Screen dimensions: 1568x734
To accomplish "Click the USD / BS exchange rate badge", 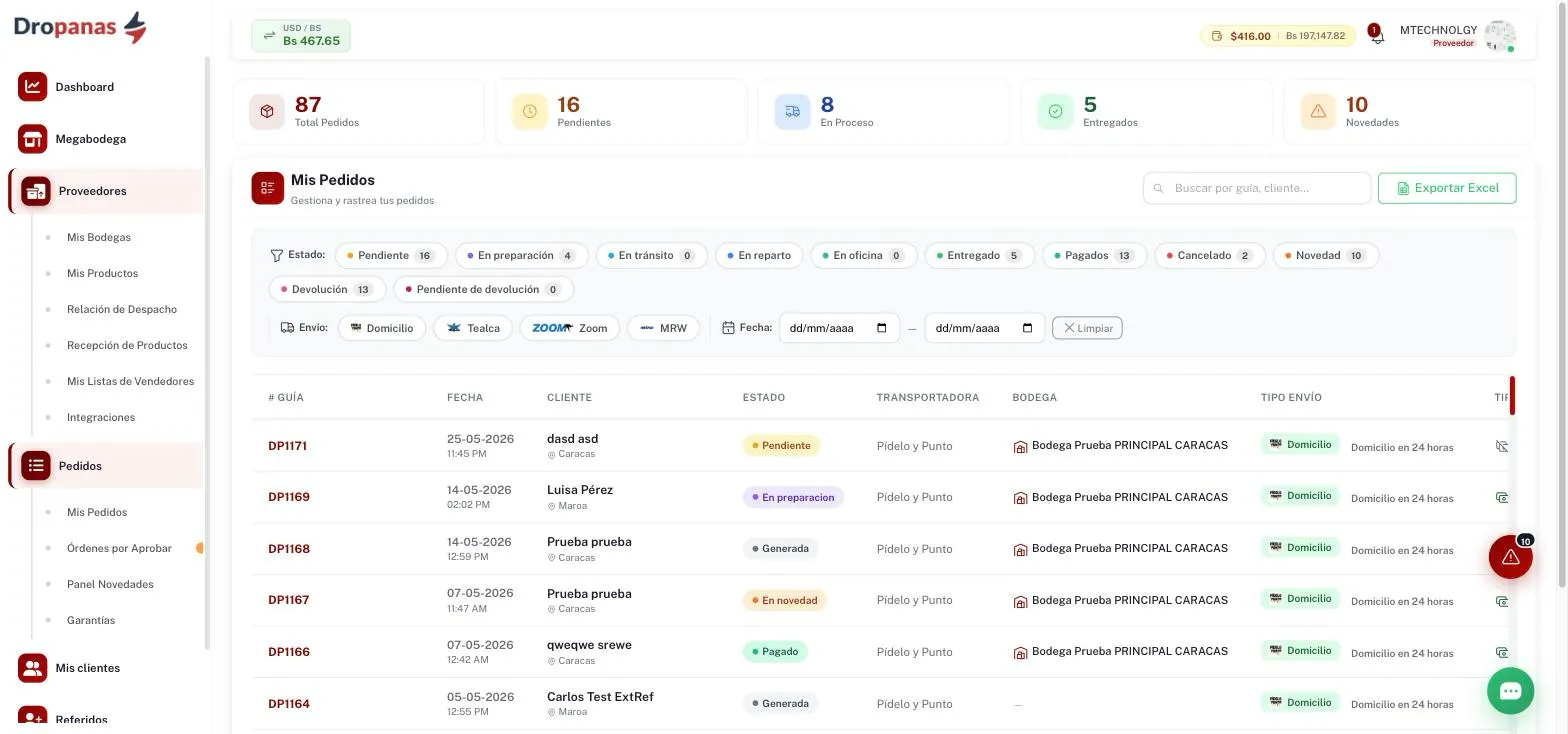I will [x=301, y=36].
